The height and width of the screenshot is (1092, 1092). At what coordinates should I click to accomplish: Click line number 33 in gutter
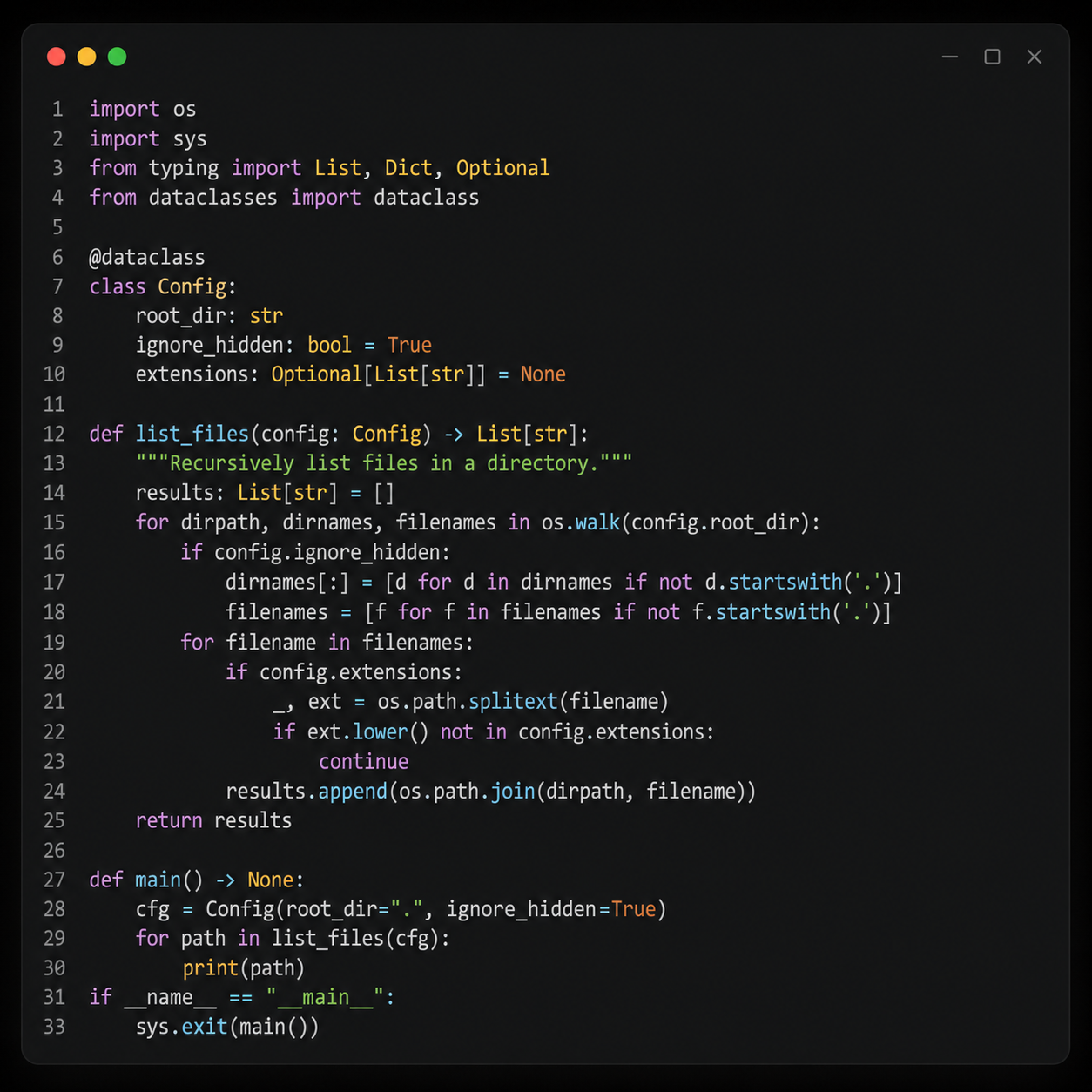(54, 1027)
